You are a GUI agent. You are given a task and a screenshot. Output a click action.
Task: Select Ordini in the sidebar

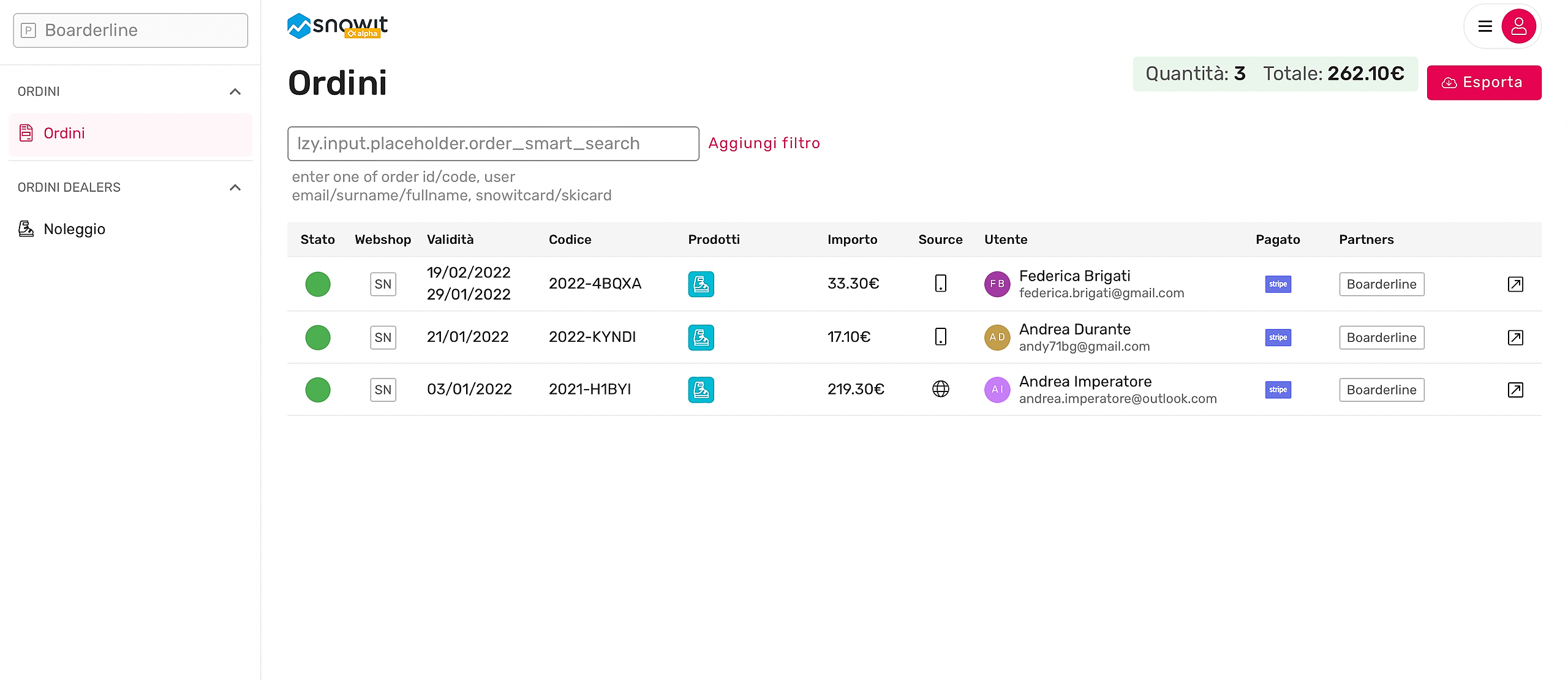64,133
